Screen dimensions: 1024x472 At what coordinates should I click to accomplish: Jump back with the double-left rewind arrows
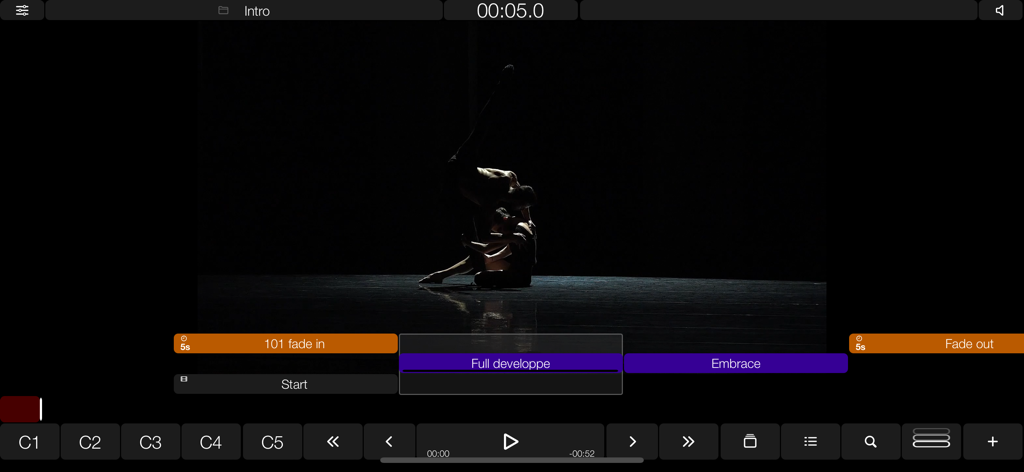(332, 442)
